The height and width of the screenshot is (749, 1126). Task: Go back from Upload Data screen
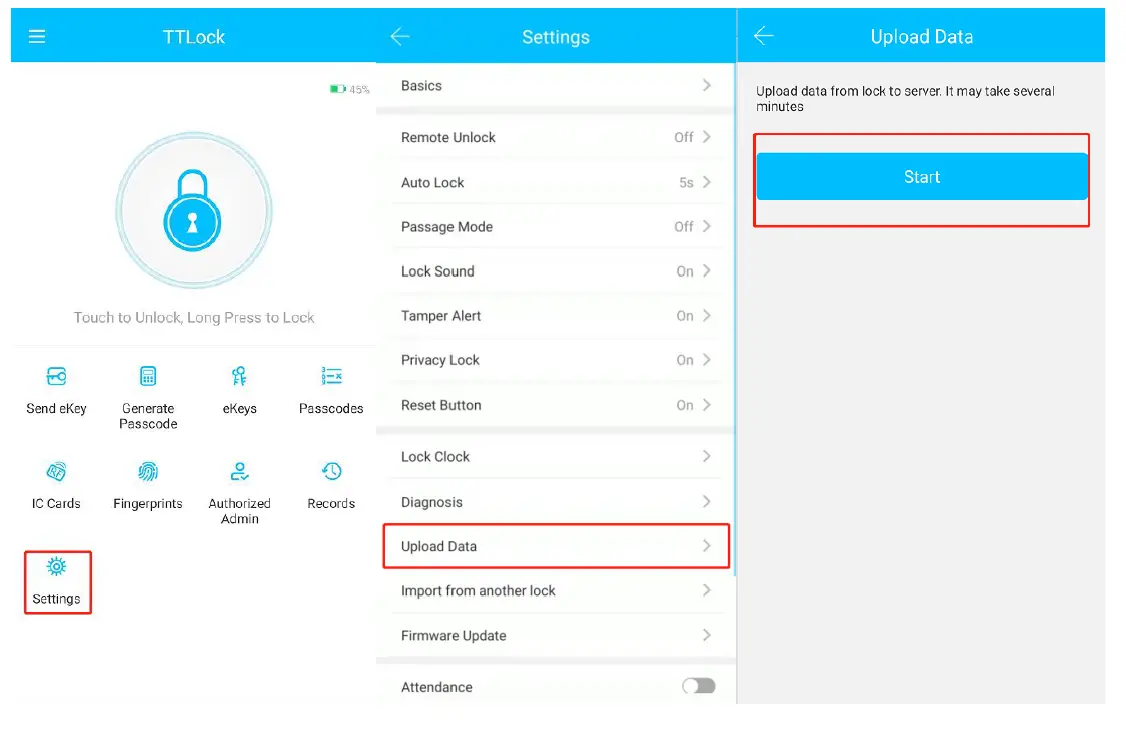point(764,37)
